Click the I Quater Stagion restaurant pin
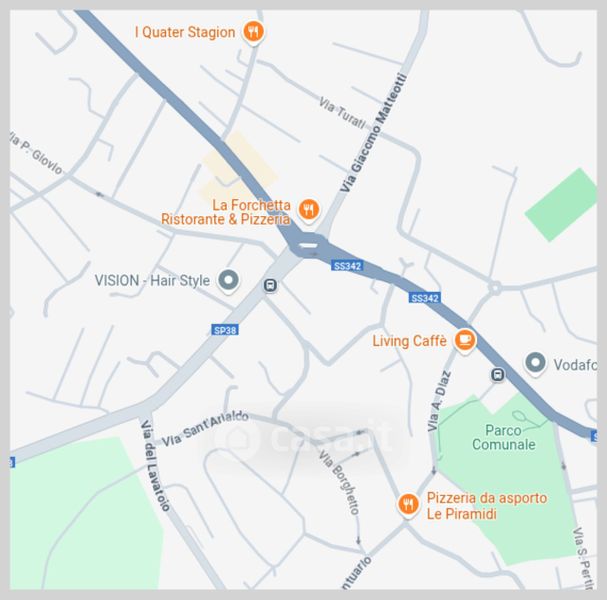 253,32
